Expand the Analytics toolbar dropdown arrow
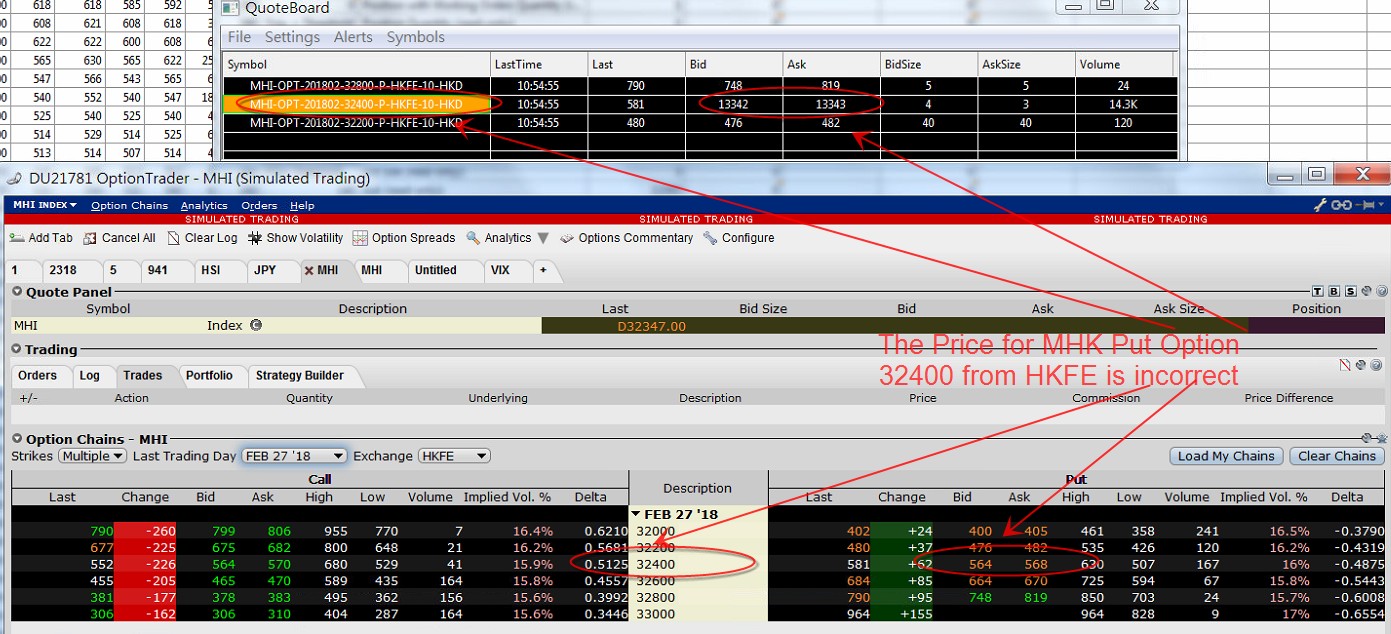 tap(543, 238)
